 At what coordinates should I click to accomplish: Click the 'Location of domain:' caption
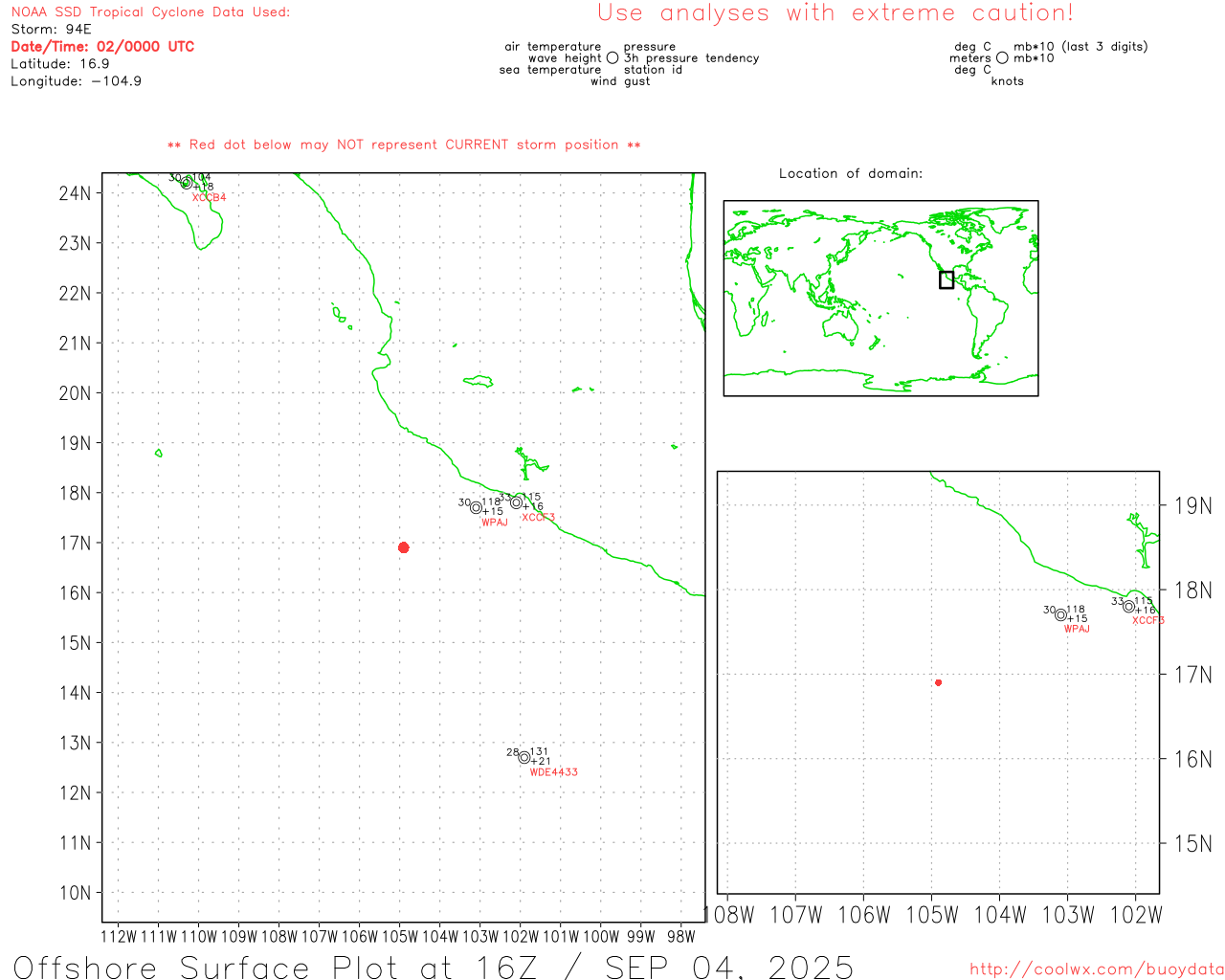tap(851, 173)
